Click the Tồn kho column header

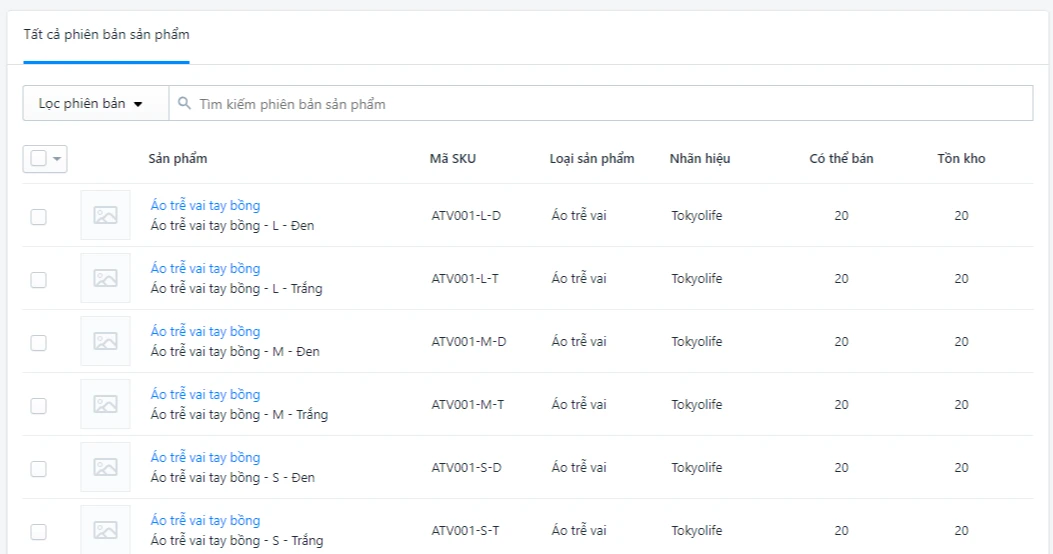pos(961,158)
